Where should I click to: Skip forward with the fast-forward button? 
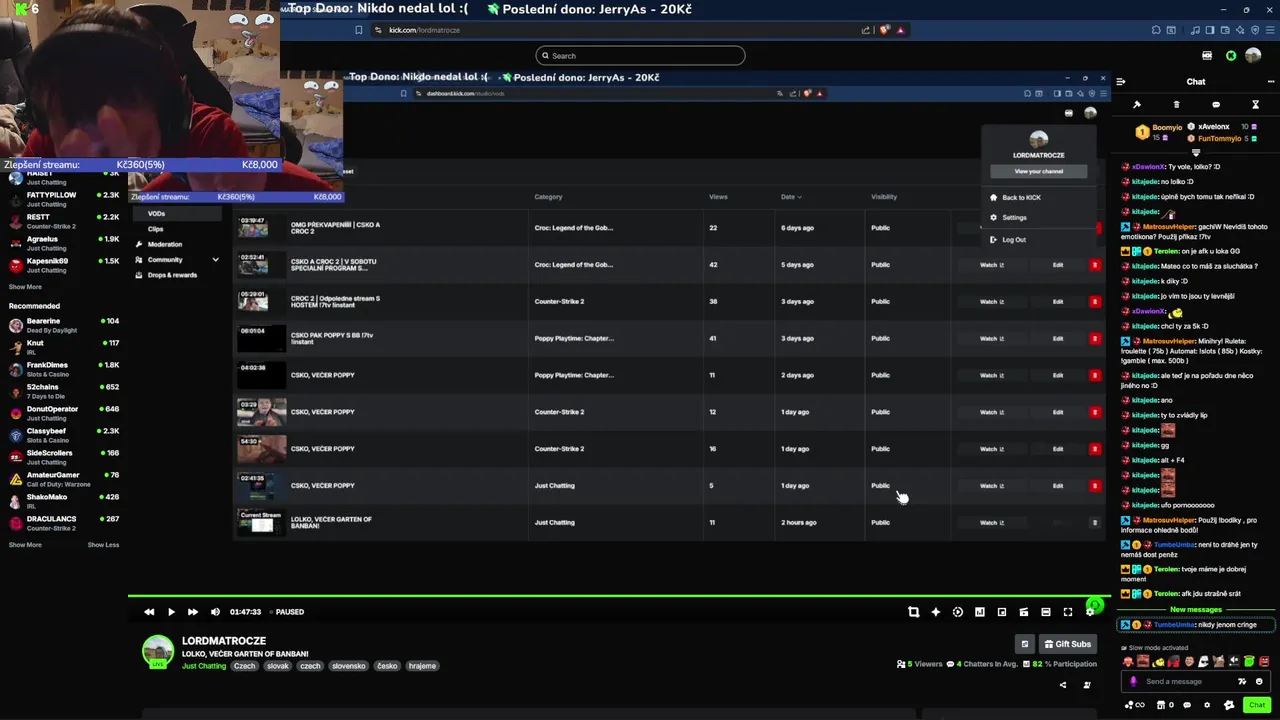193,612
